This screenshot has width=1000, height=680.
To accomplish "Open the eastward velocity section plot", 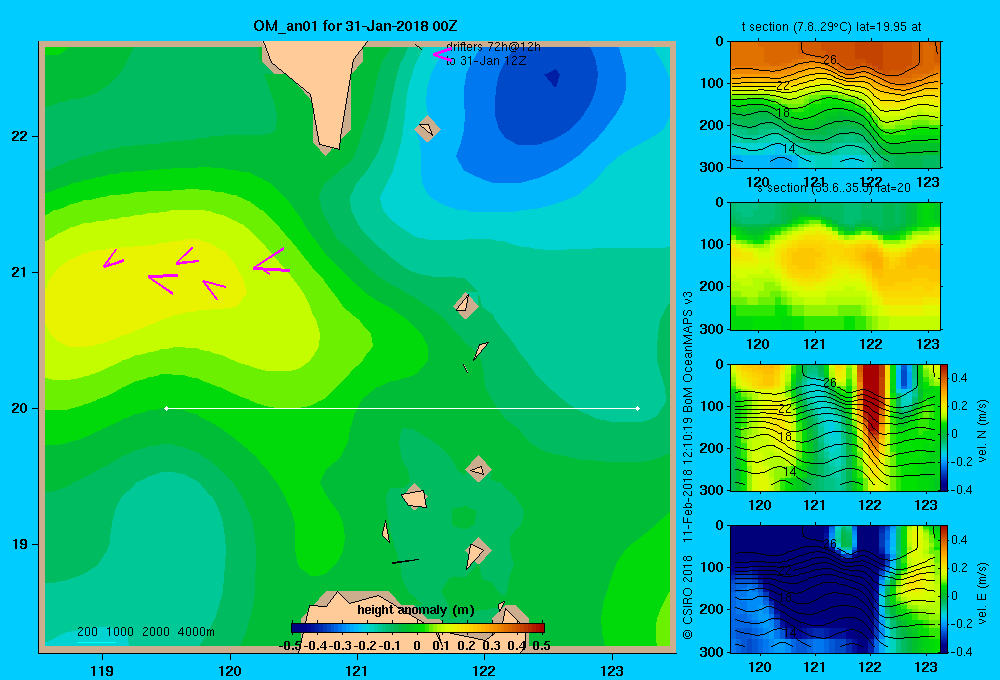I will click(835, 589).
